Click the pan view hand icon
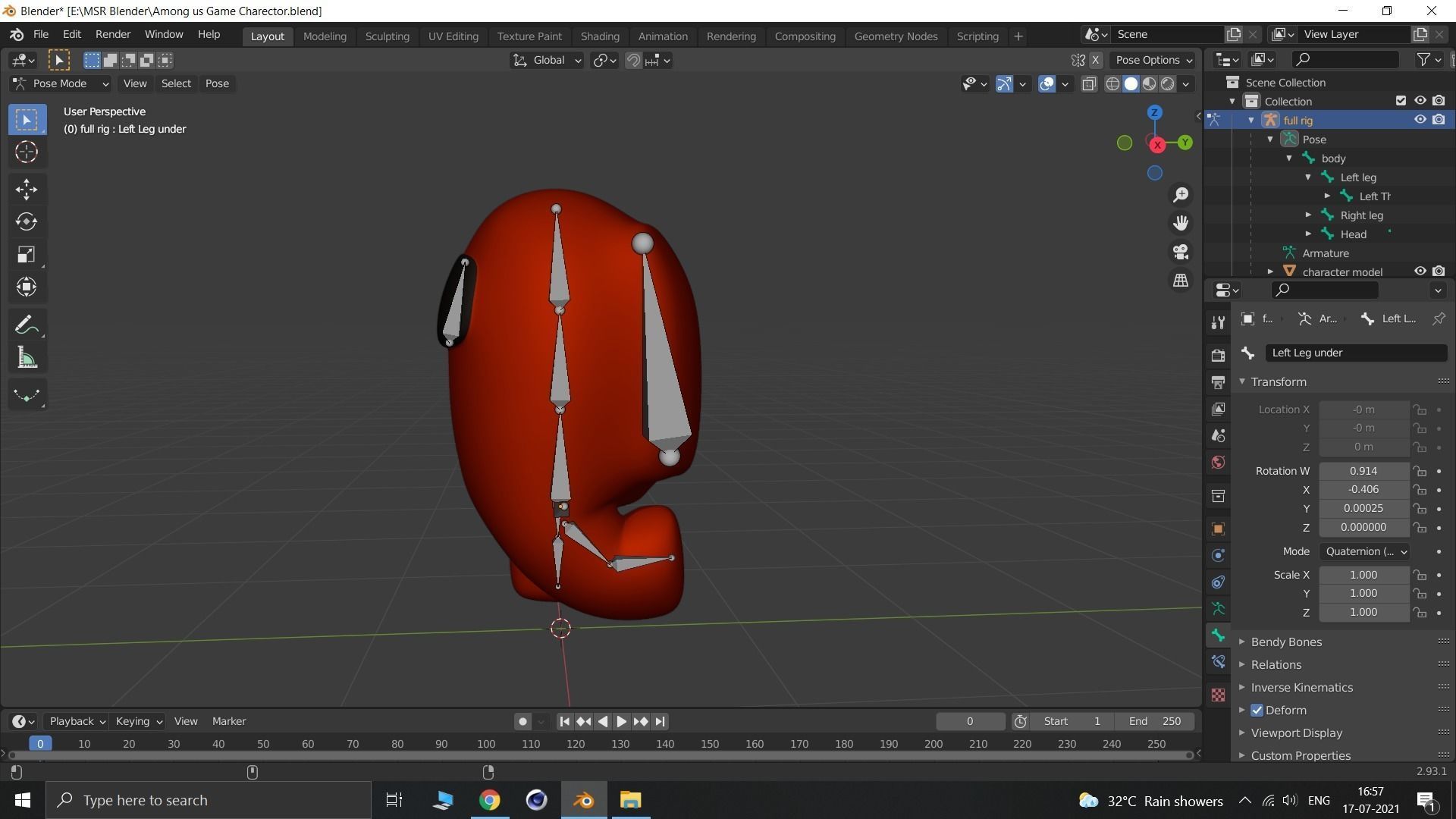1456x819 pixels. point(1181,223)
